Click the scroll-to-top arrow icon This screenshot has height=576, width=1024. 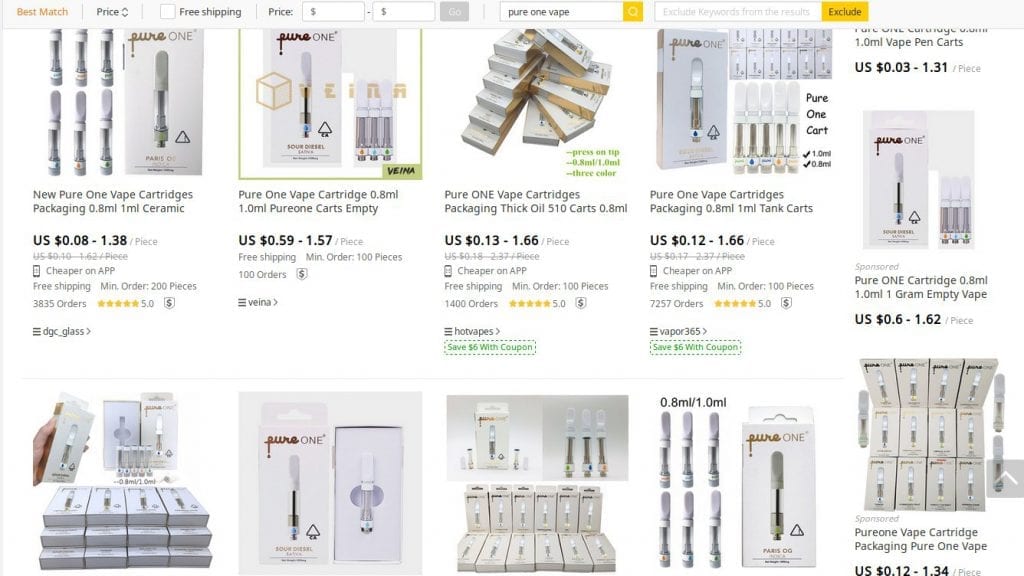(1004, 479)
